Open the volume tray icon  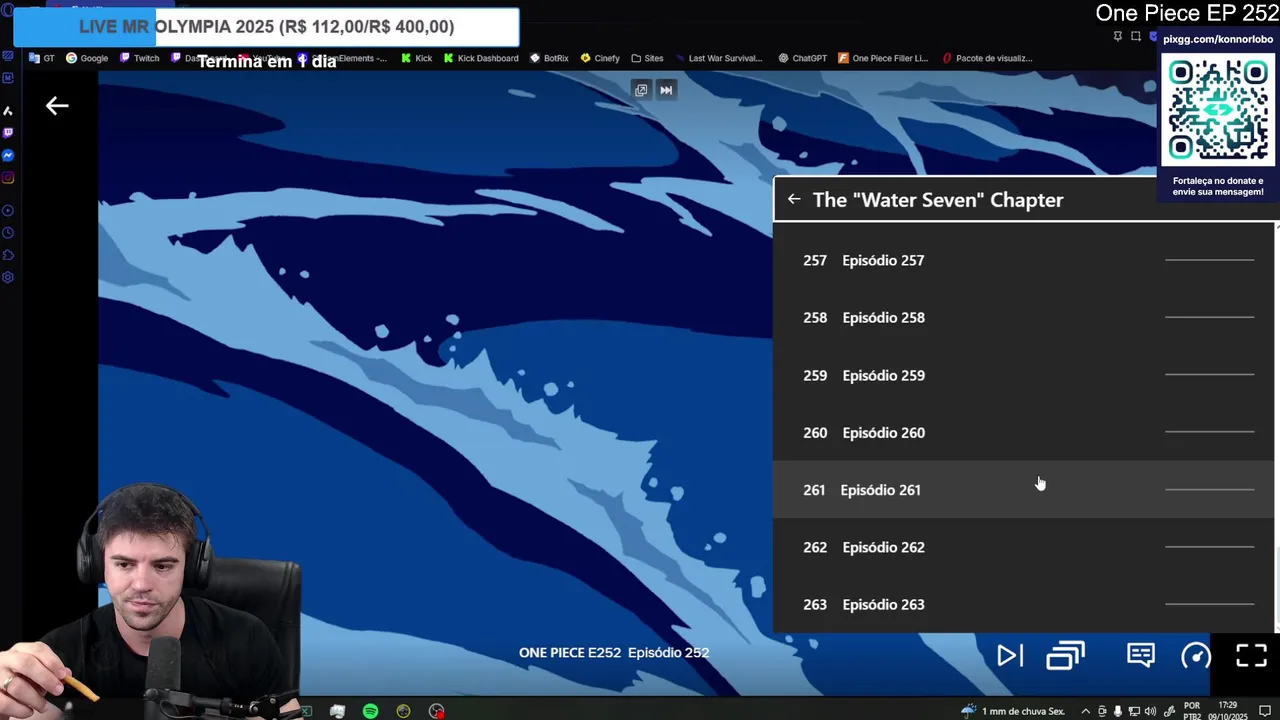(x=1150, y=711)
